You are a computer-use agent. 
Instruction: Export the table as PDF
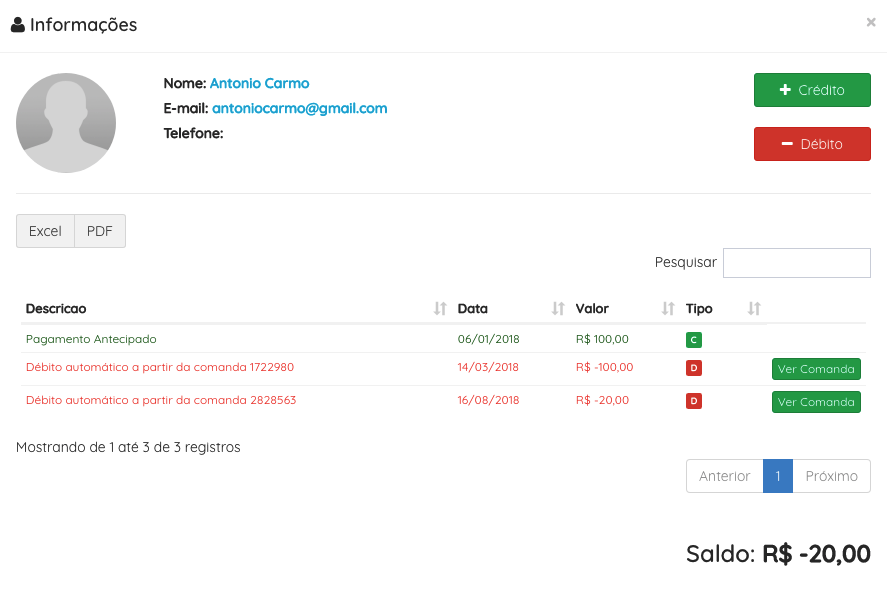click(100, 231)
